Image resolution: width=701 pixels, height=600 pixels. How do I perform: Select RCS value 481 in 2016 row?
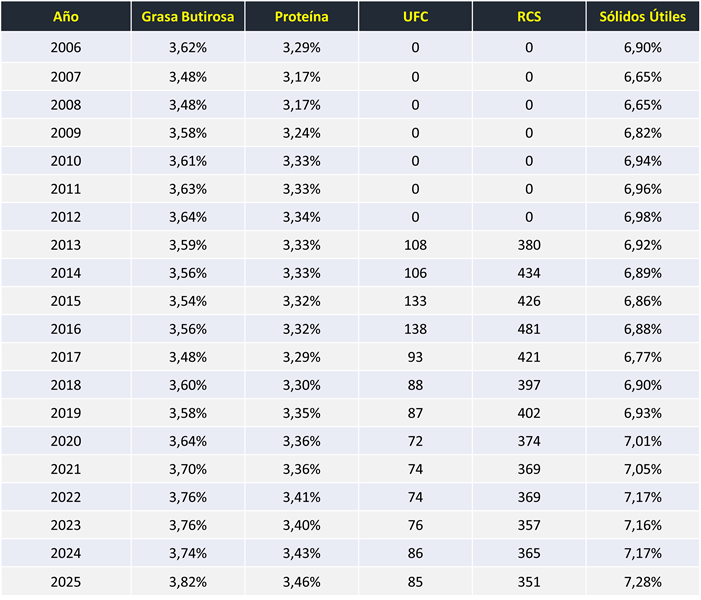tap(528, 329)
